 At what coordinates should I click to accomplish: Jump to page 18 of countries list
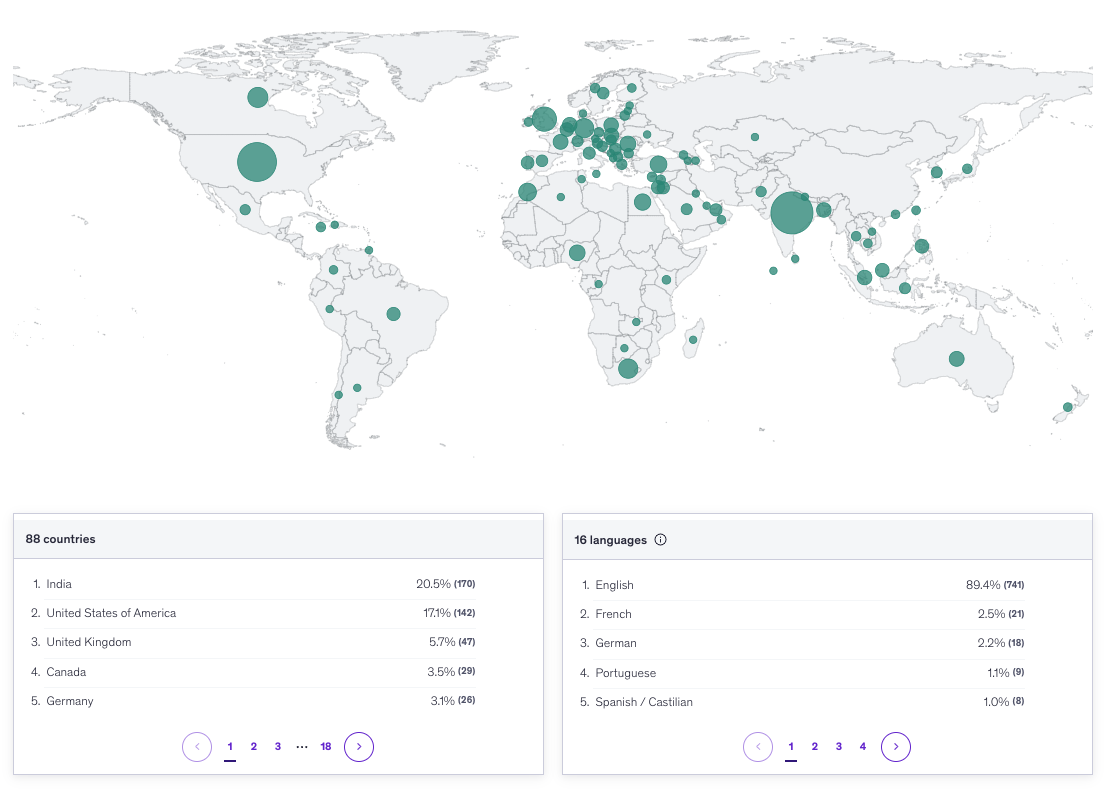coord(326,747)
